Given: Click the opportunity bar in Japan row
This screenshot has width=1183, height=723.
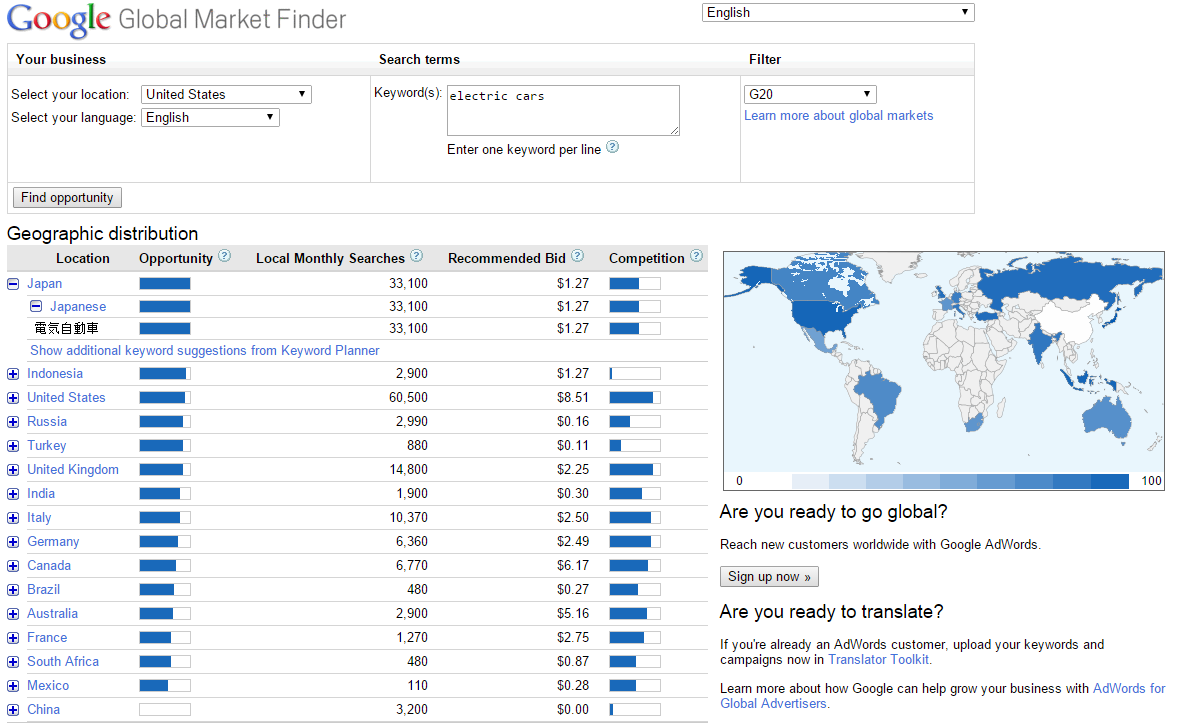Looking at the screenshot, I should pyautogui.click(x=164, y=284).
